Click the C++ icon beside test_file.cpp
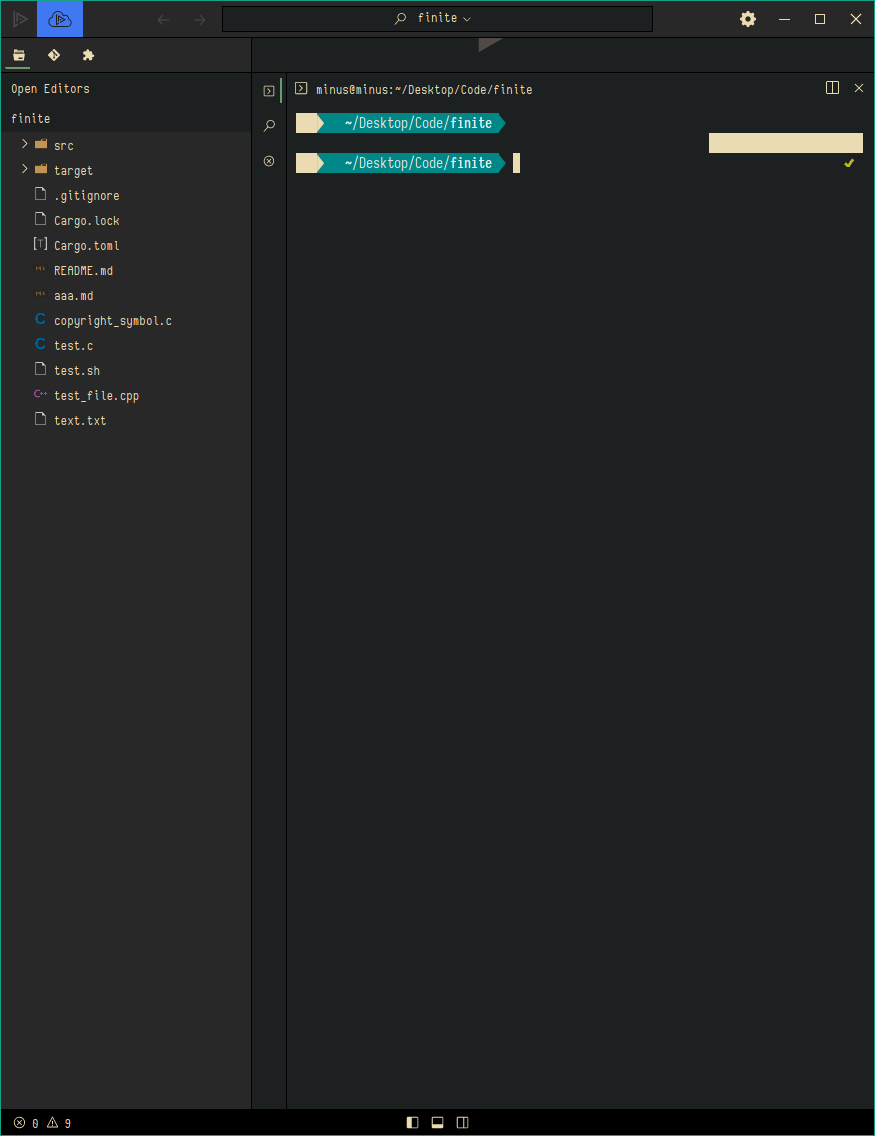 click(41, 394)
